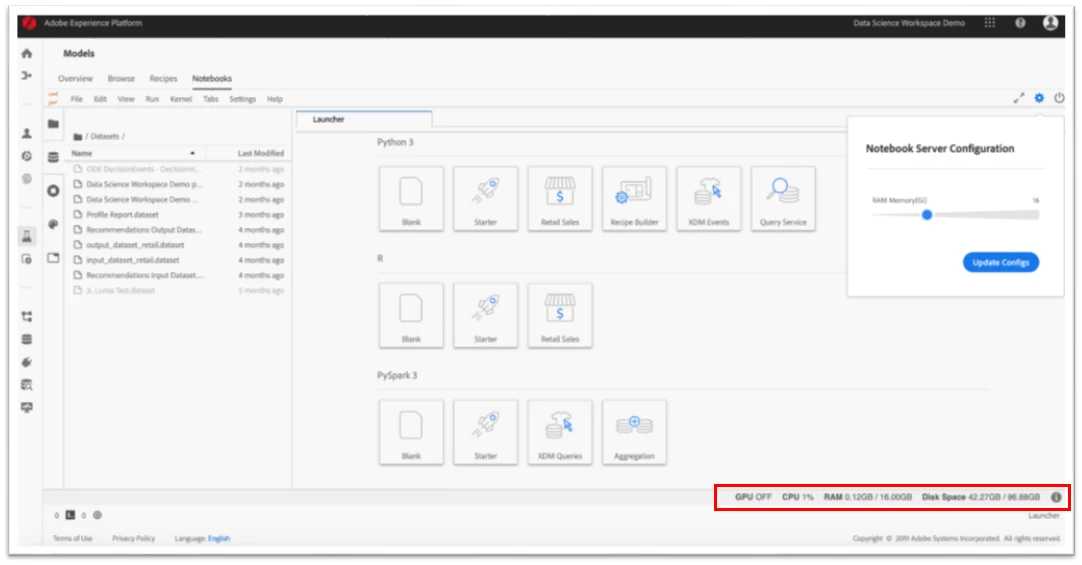Open the command palette icon
Viewport: 1082px width, 565px height.
tap(53, 224)
